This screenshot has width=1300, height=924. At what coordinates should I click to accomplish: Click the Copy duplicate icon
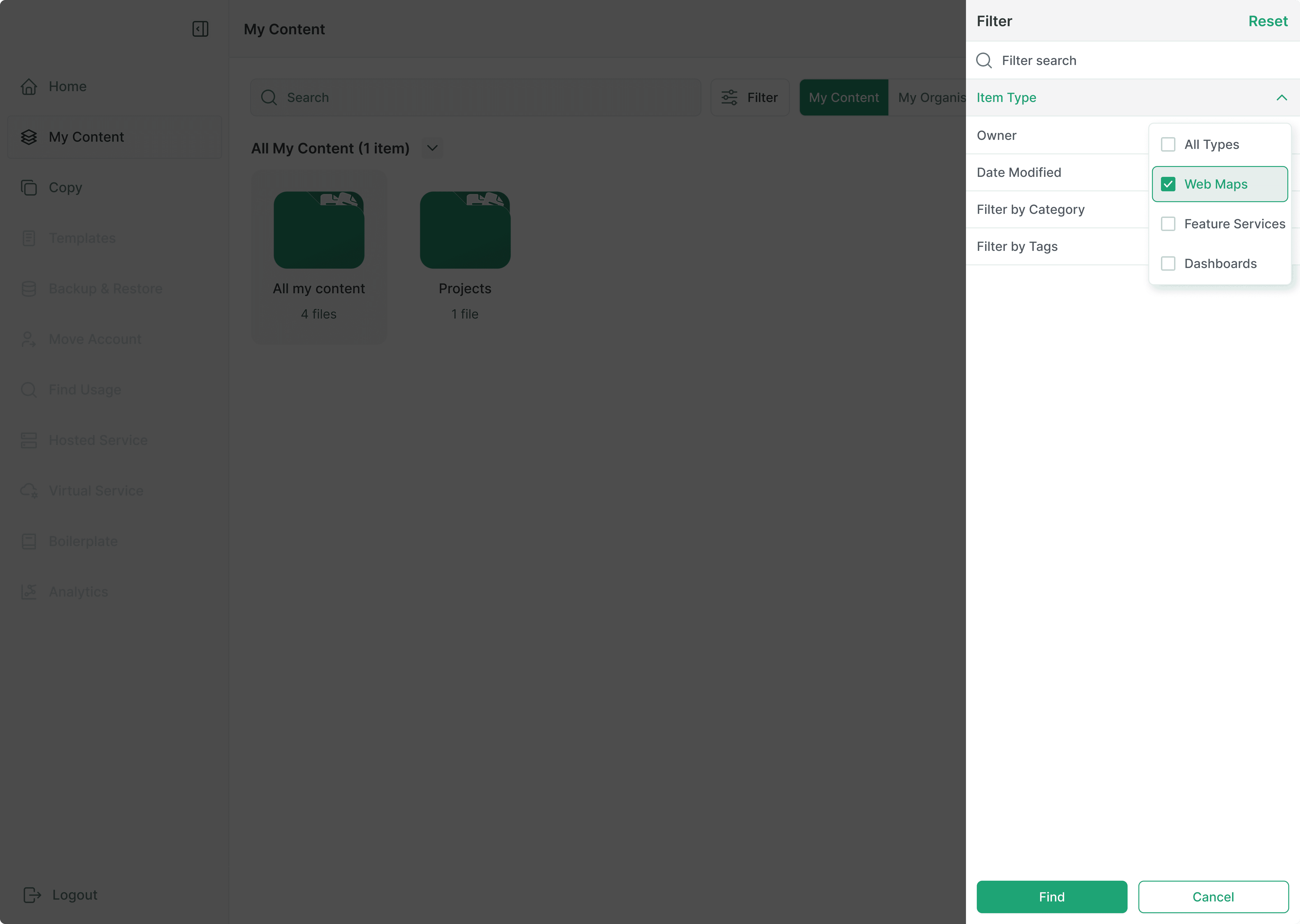[x=29, y=188]
